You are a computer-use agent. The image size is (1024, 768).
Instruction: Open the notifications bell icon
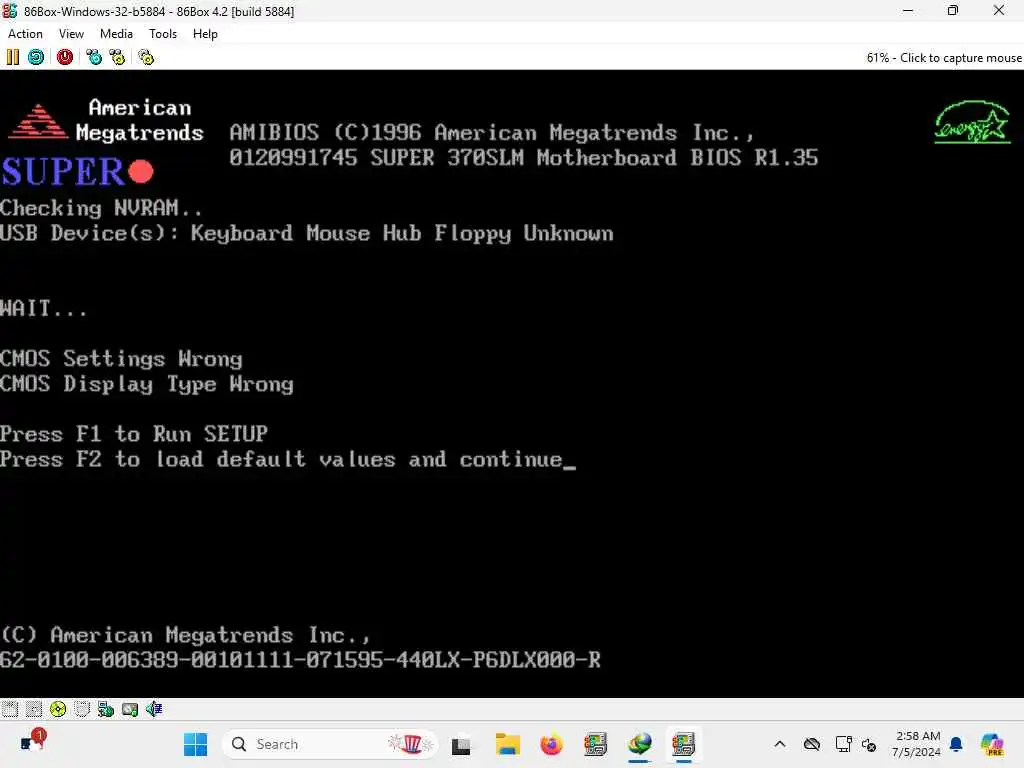pyautogui.click(x=956, y=744)
